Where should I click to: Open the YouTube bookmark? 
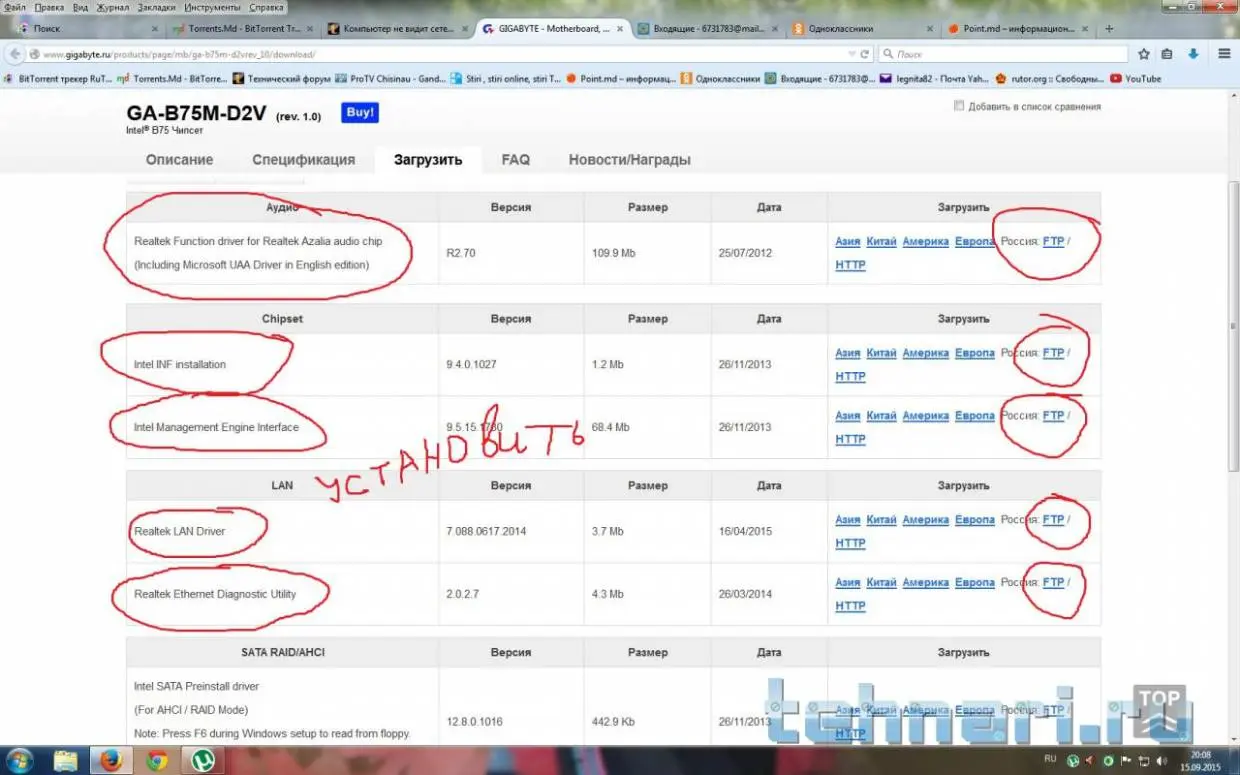click(1135, 78)
